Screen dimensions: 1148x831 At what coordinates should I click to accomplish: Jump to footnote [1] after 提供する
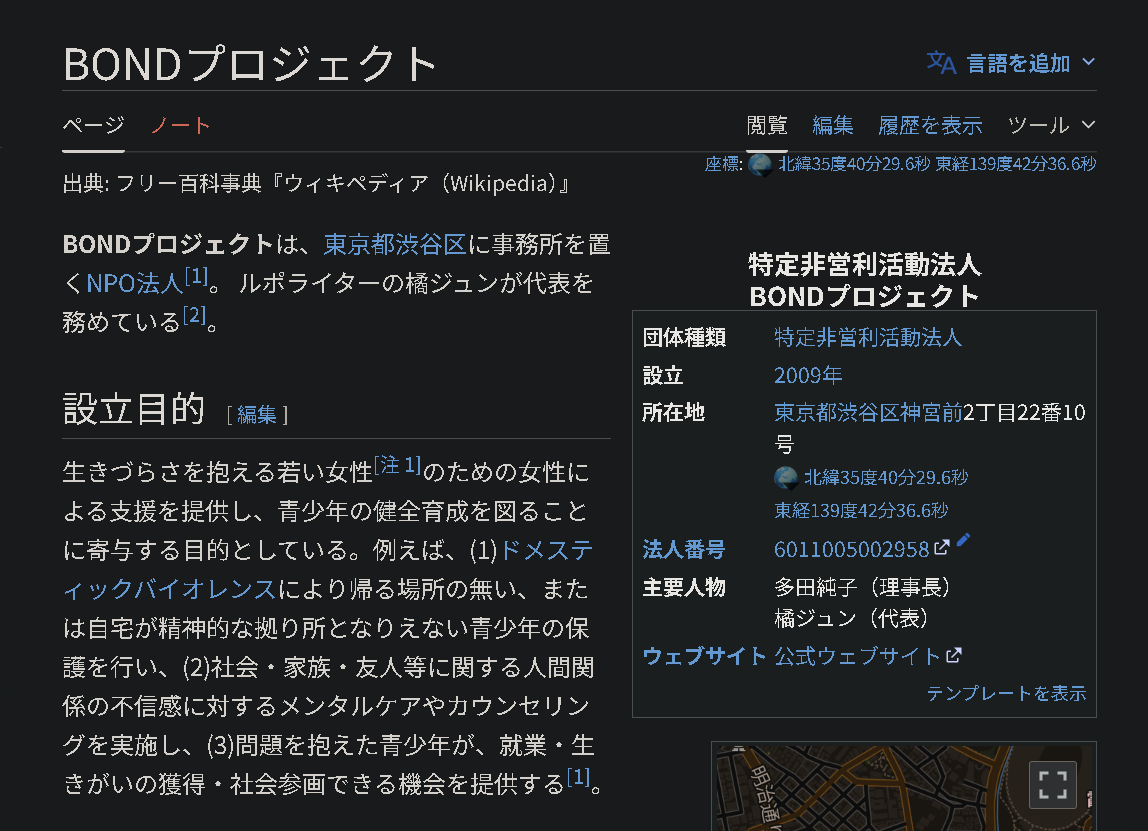click(578, 778)
